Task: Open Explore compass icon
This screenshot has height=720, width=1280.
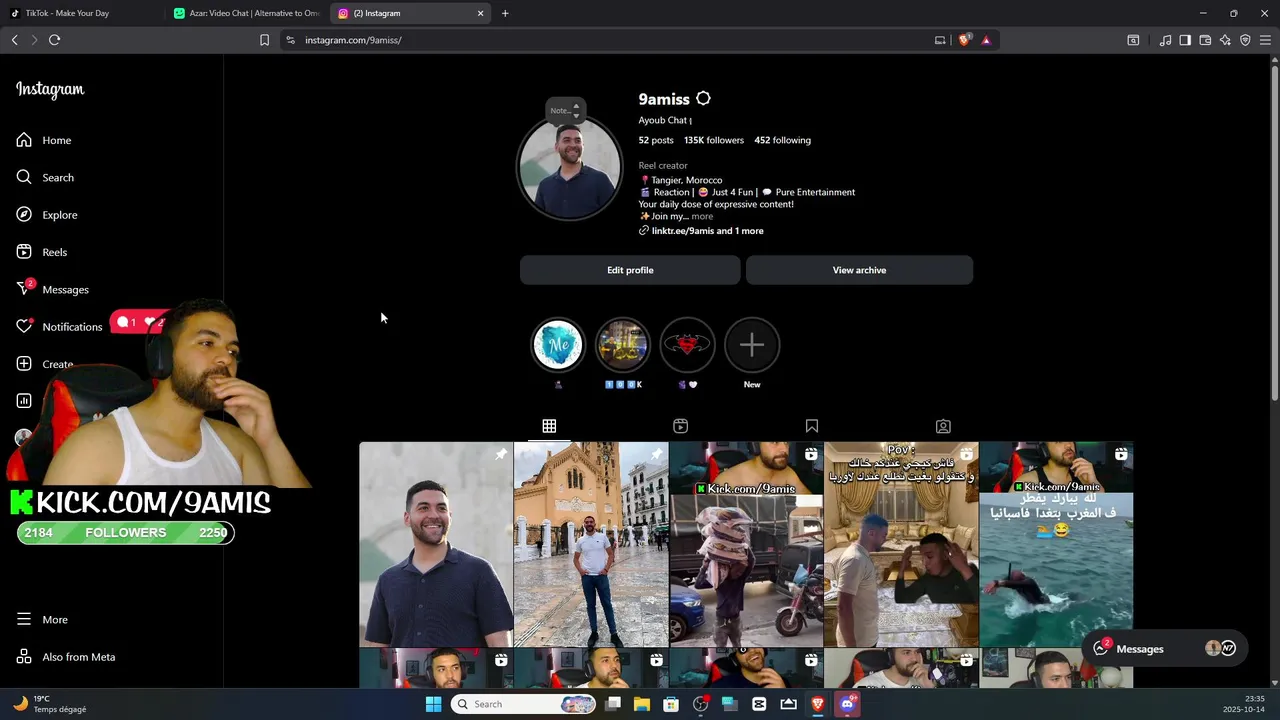Action: coord(24,215)
